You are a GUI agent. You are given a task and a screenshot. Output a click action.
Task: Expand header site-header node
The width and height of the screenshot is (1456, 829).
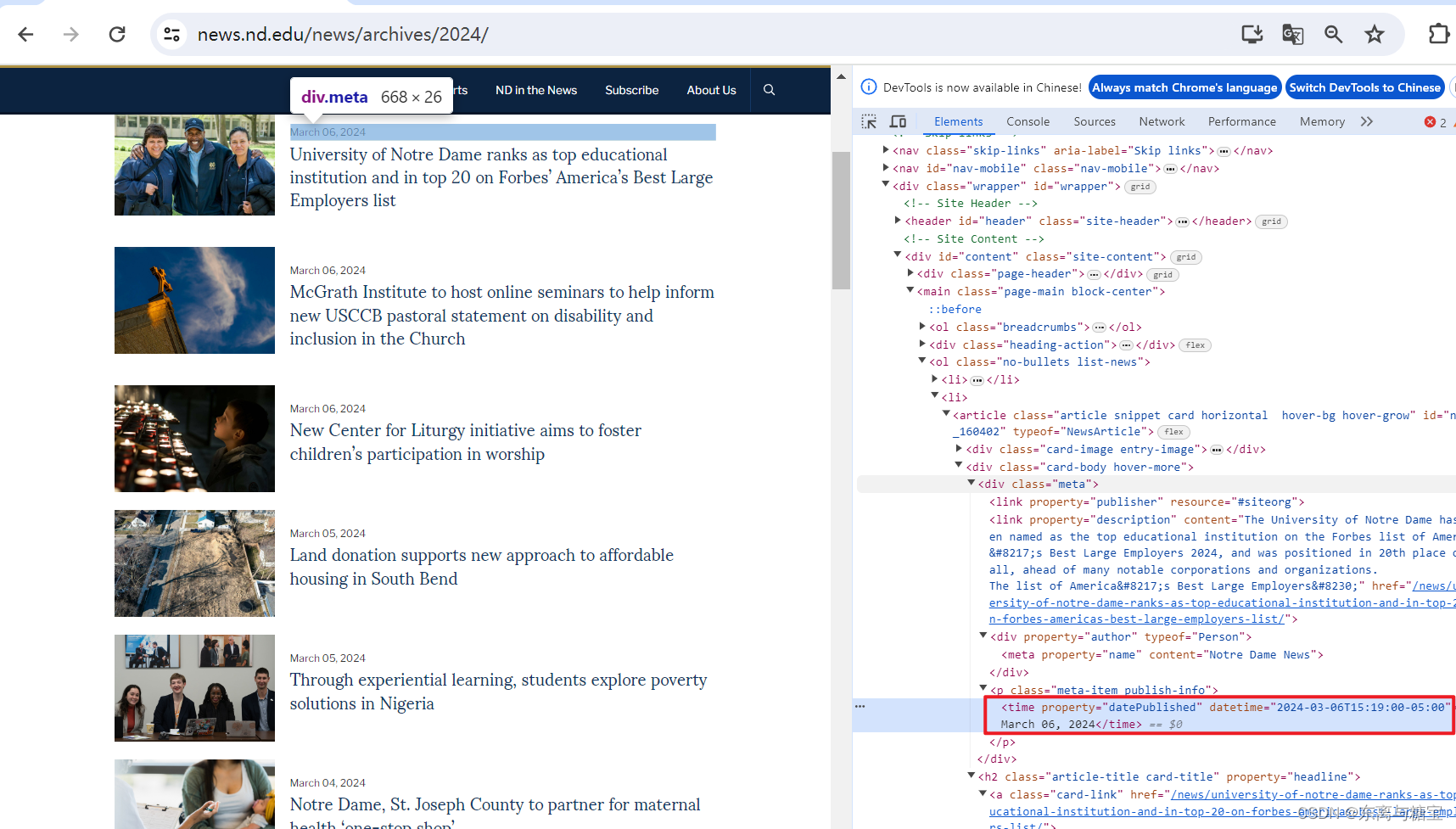pyautogui.click(x=898, y=221)
